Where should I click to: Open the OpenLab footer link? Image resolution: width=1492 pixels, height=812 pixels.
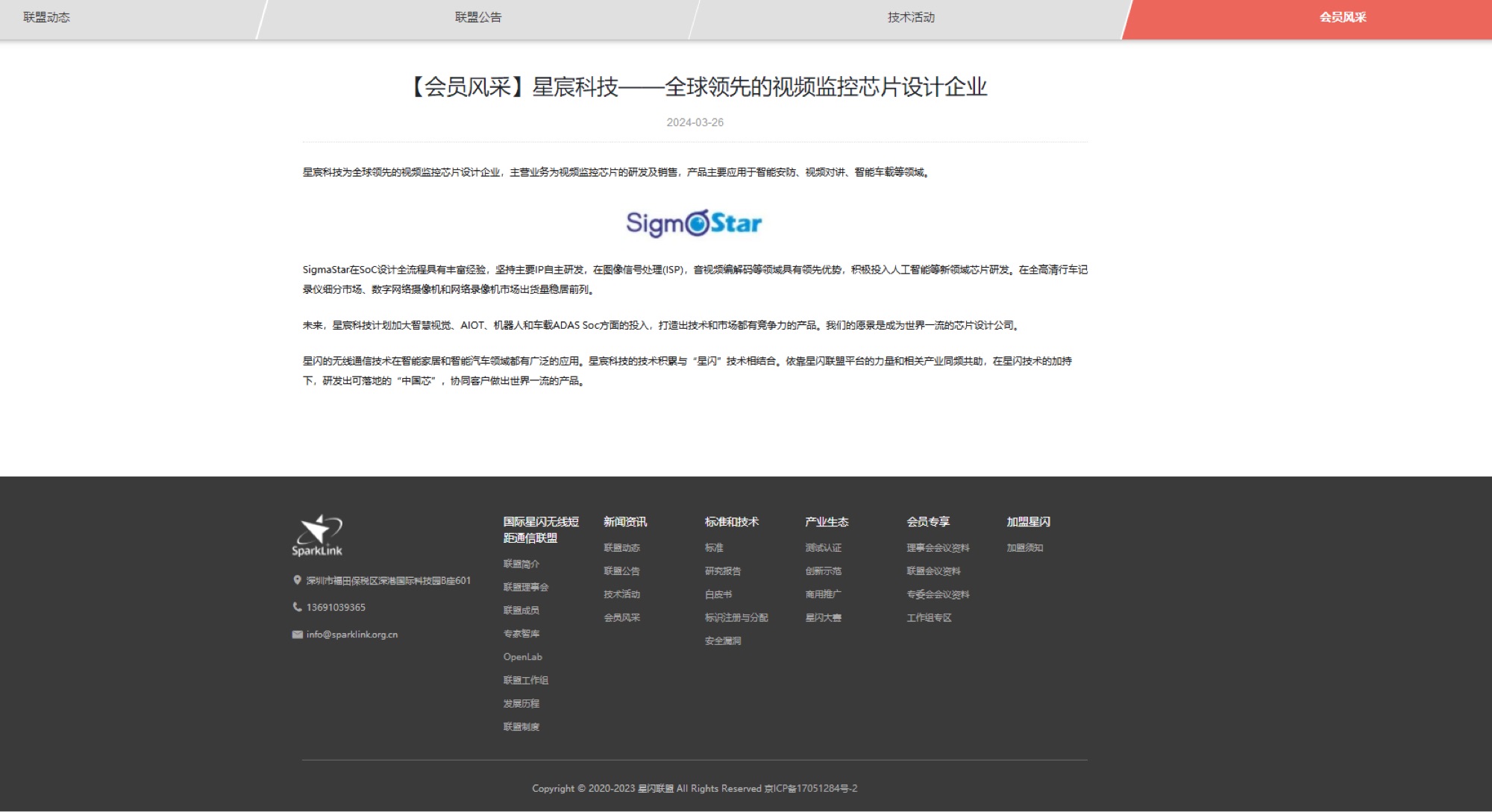(x=522, y=657)
